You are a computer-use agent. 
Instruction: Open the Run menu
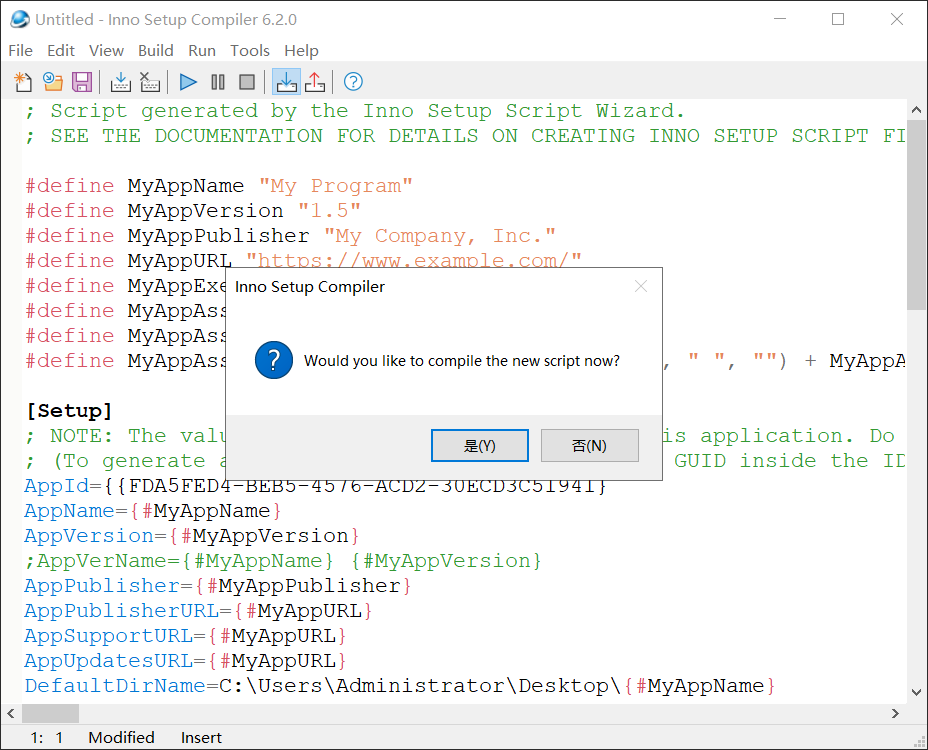(202, 51)
